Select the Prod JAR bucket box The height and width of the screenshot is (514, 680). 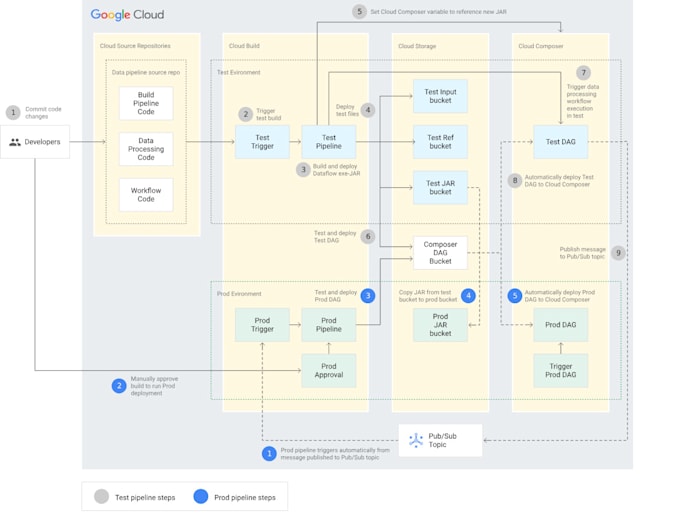pos(440,325)
